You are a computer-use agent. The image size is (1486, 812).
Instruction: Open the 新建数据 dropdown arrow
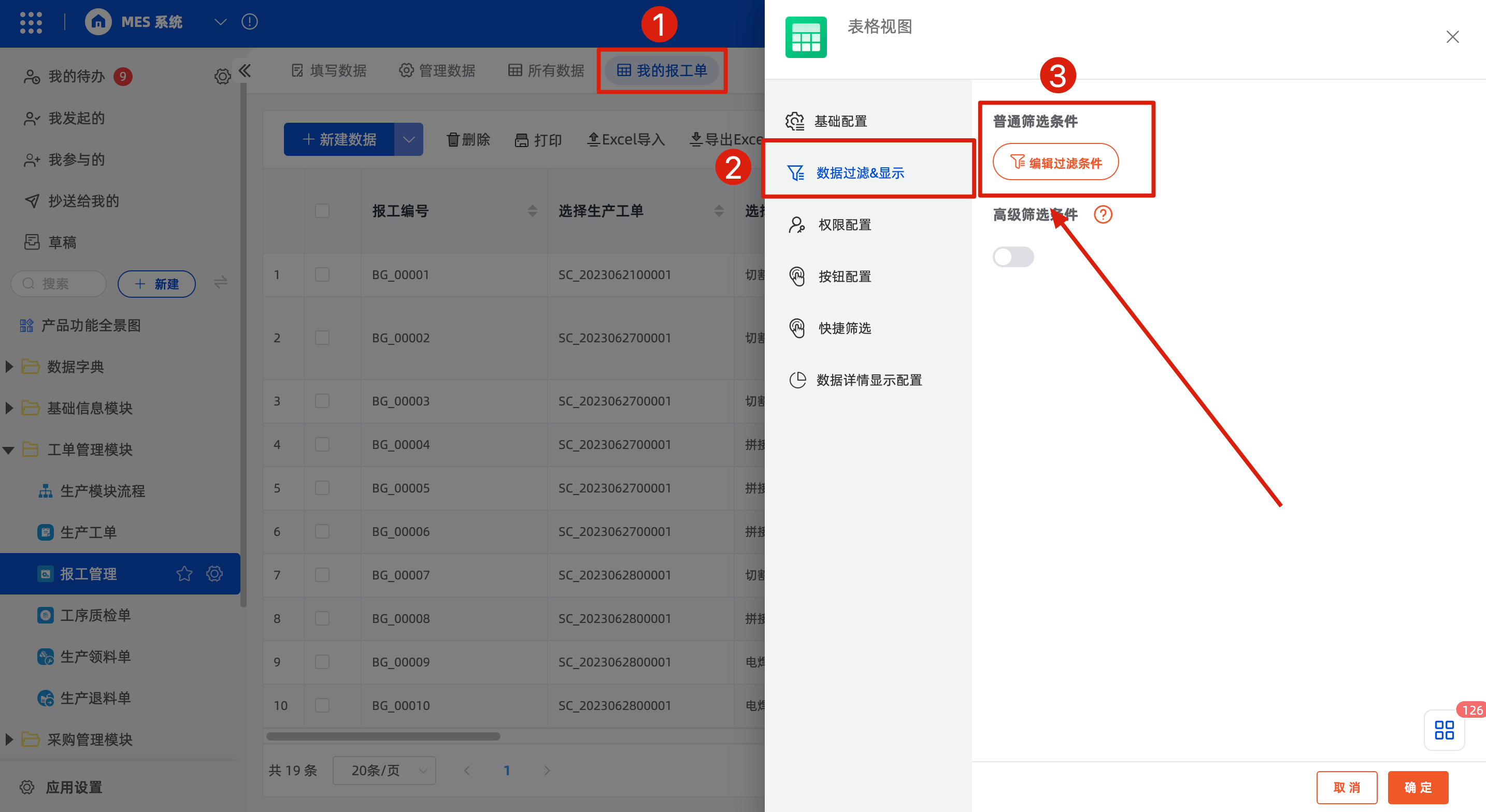tap(408, 140)
